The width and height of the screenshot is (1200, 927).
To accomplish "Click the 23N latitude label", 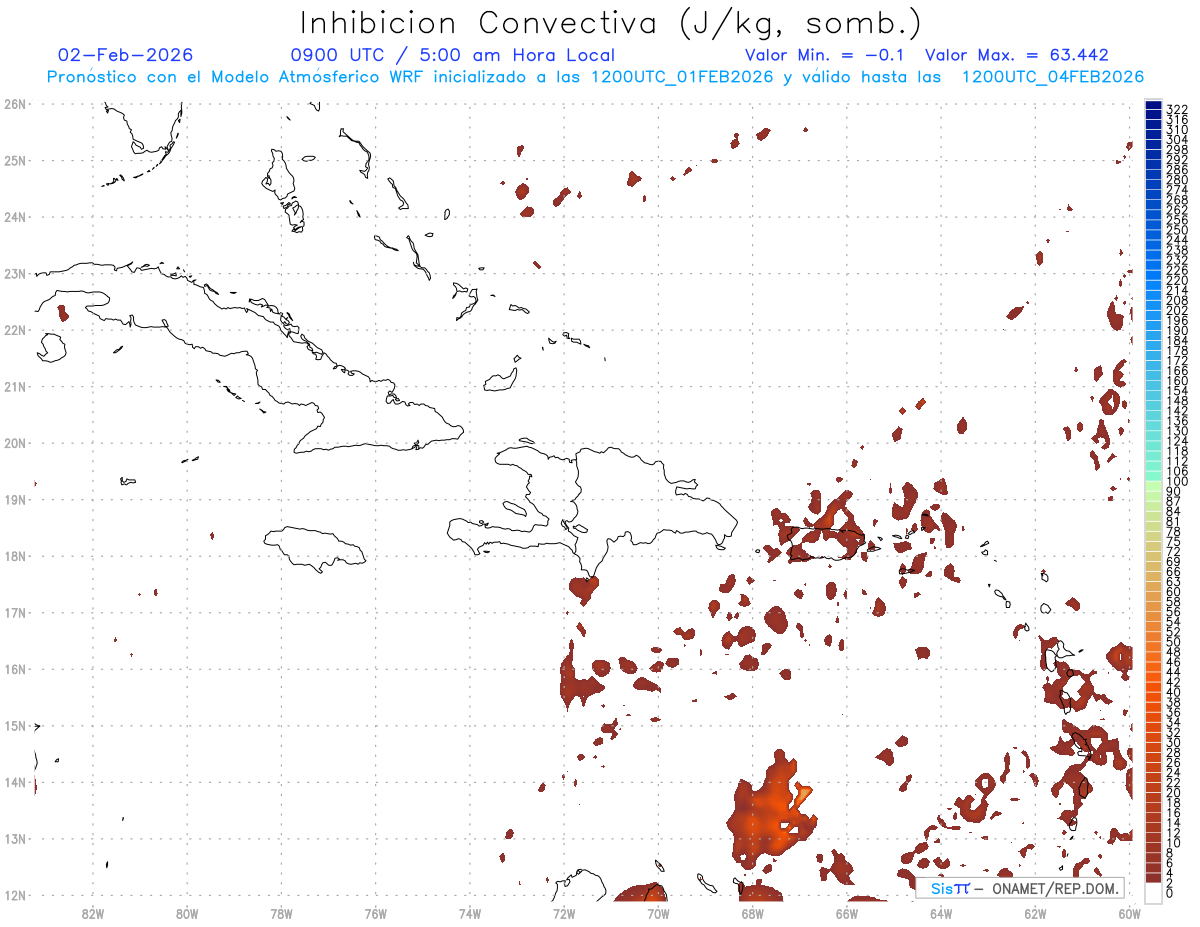I will pos(14,273).
